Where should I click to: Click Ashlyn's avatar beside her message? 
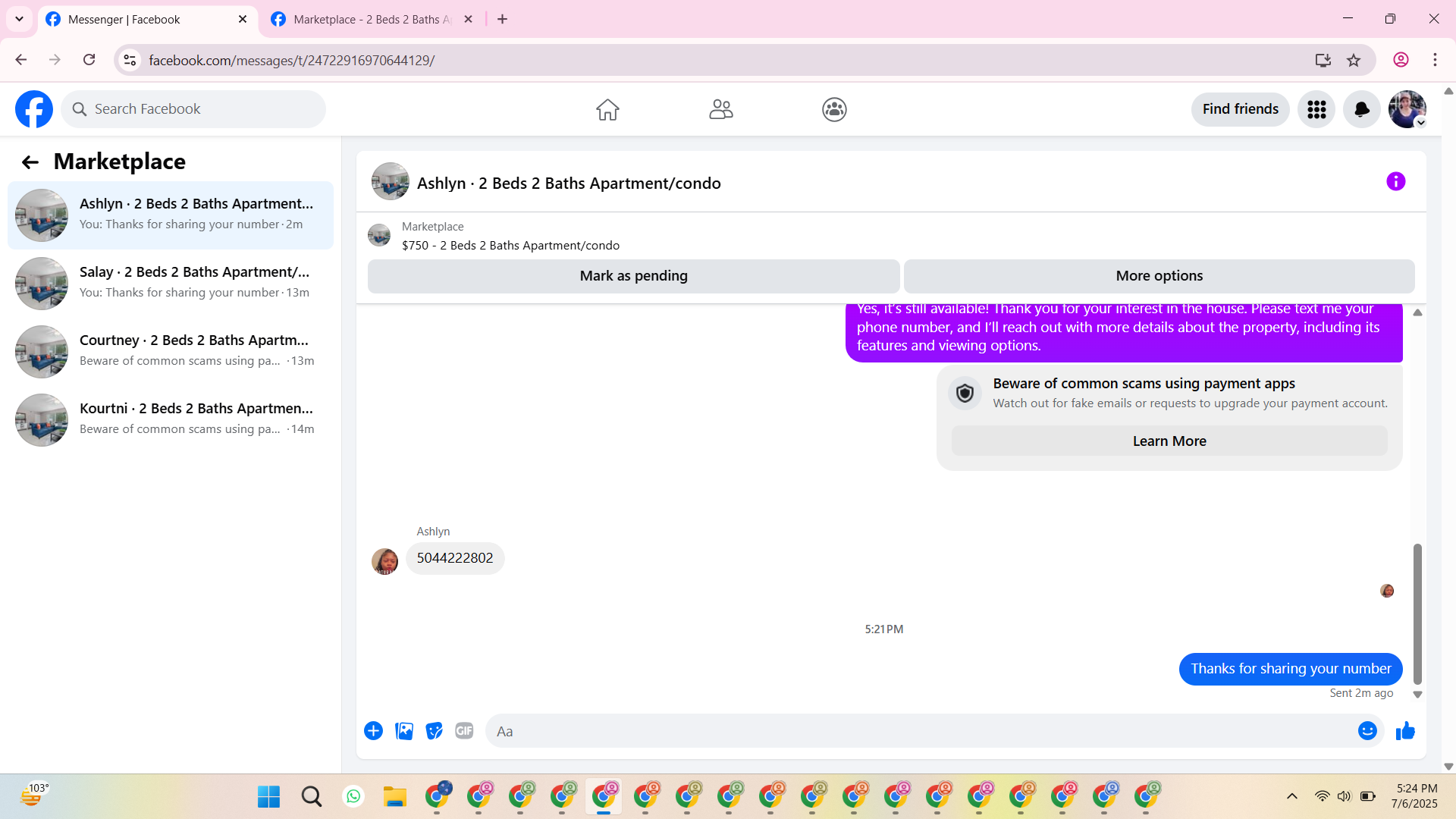pyautogui.click(x=384, y=561)
